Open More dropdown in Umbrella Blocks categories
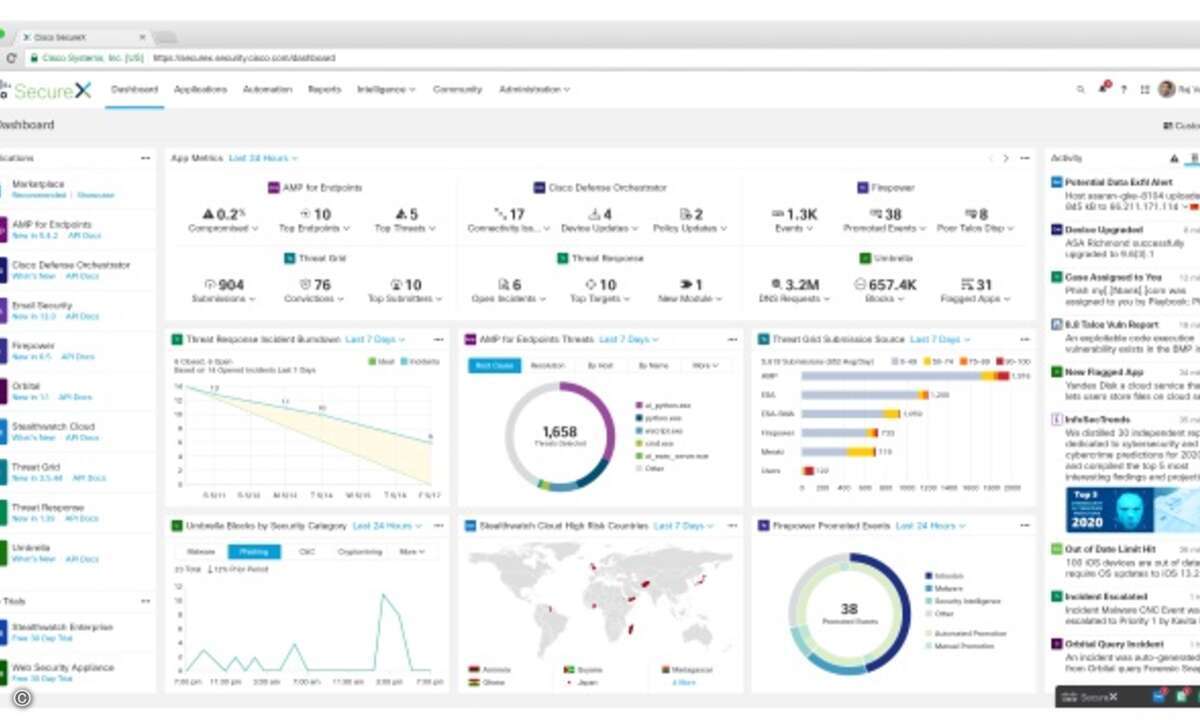This screenshot has height=720, width=1200. [x=412, y=552]
